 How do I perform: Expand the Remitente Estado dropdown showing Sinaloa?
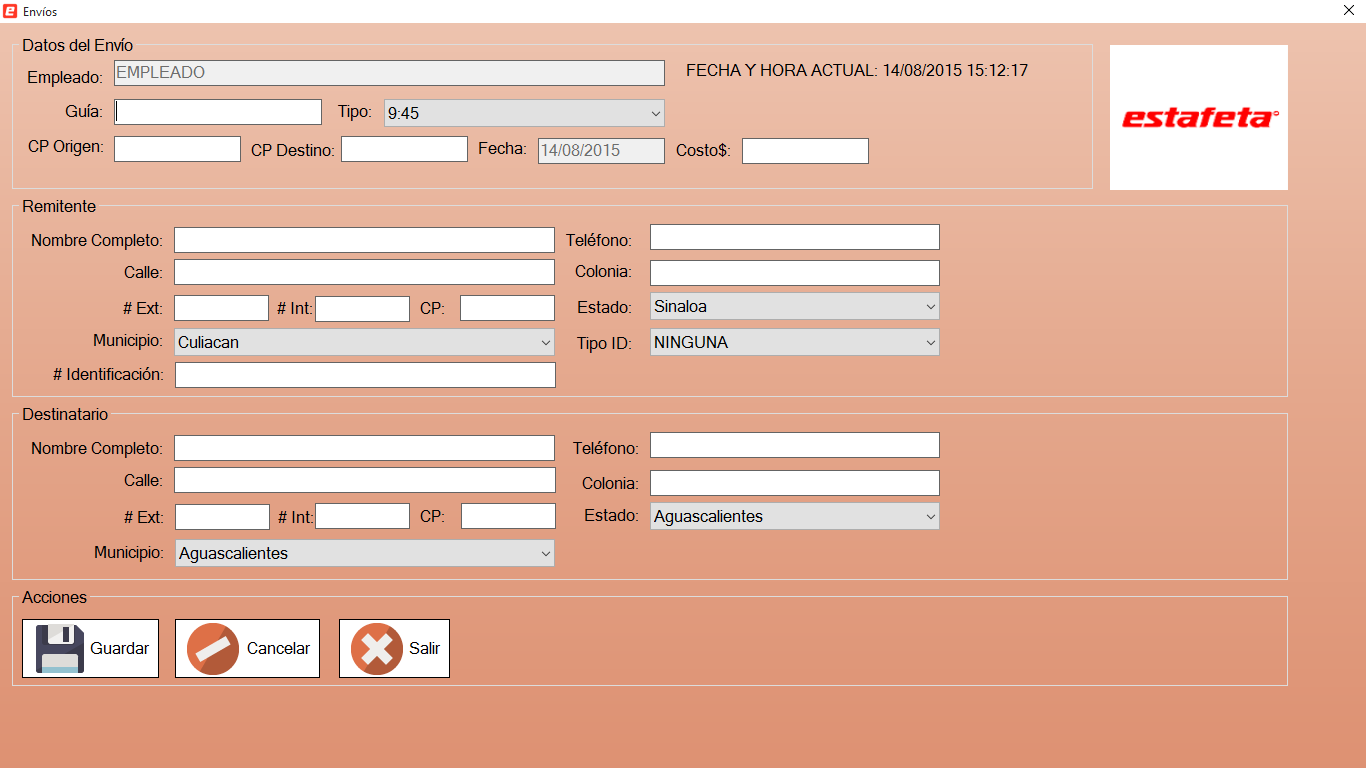point(794,306)
